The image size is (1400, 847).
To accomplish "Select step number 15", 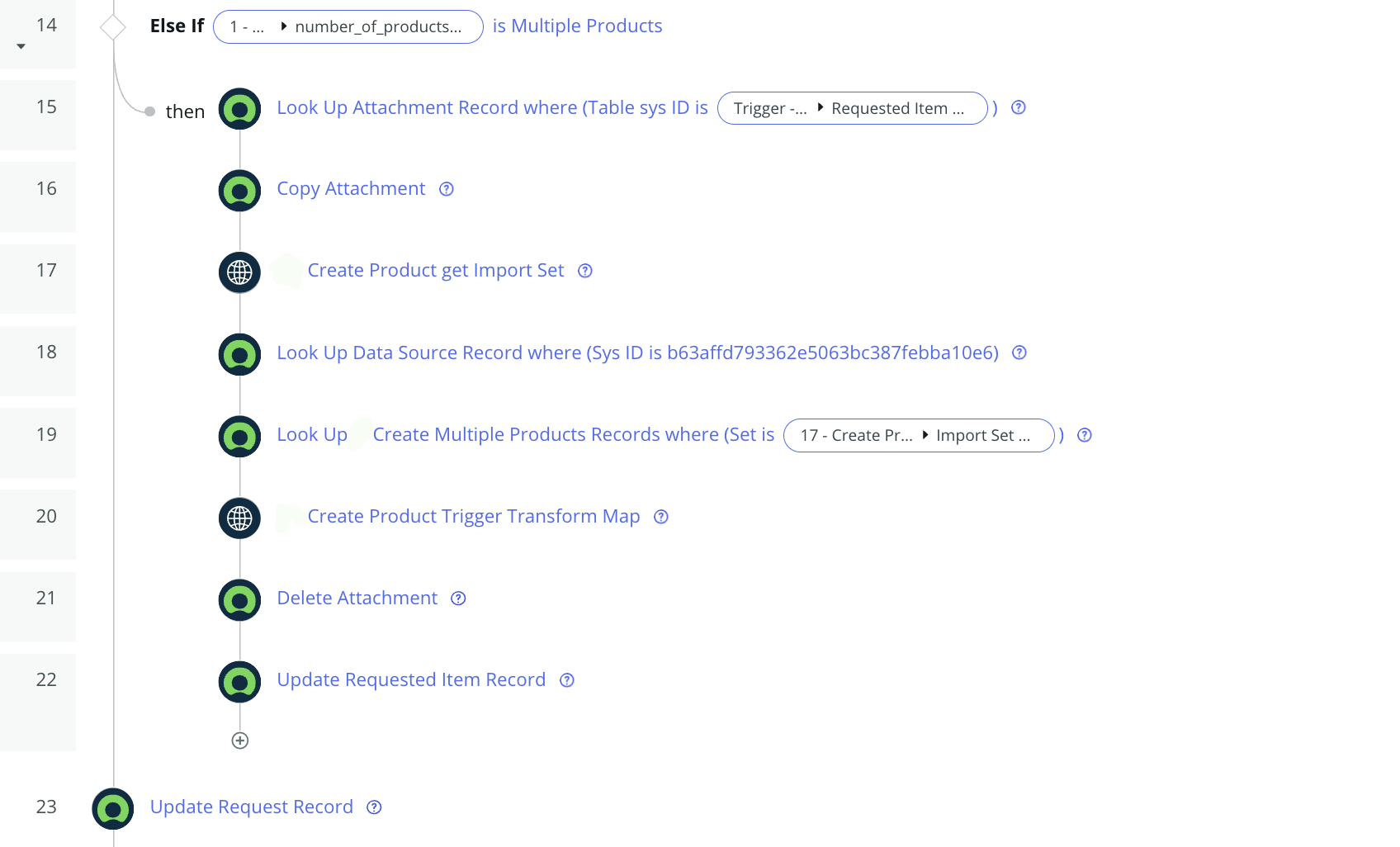I will (46, 107).
